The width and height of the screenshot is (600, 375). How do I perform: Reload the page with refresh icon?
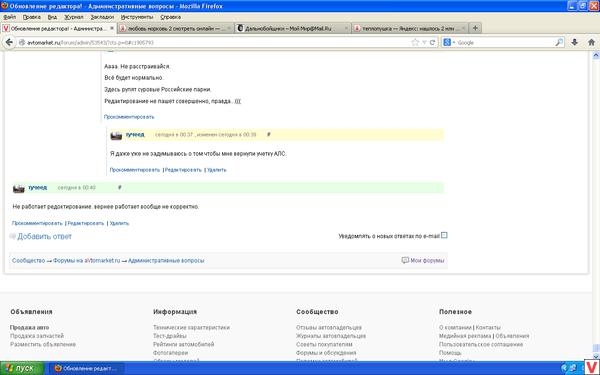tap(432, 42)
